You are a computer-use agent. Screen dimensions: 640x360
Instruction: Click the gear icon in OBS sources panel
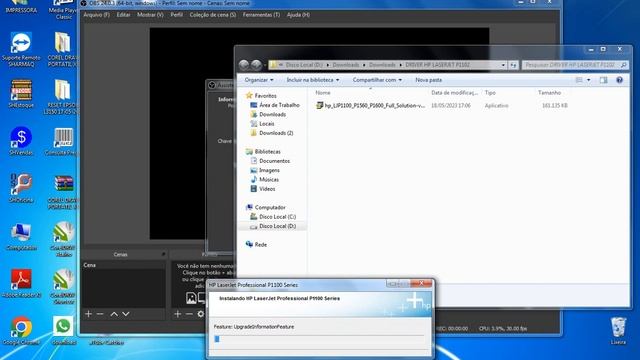pyautogui.click(x=200, y=314)
